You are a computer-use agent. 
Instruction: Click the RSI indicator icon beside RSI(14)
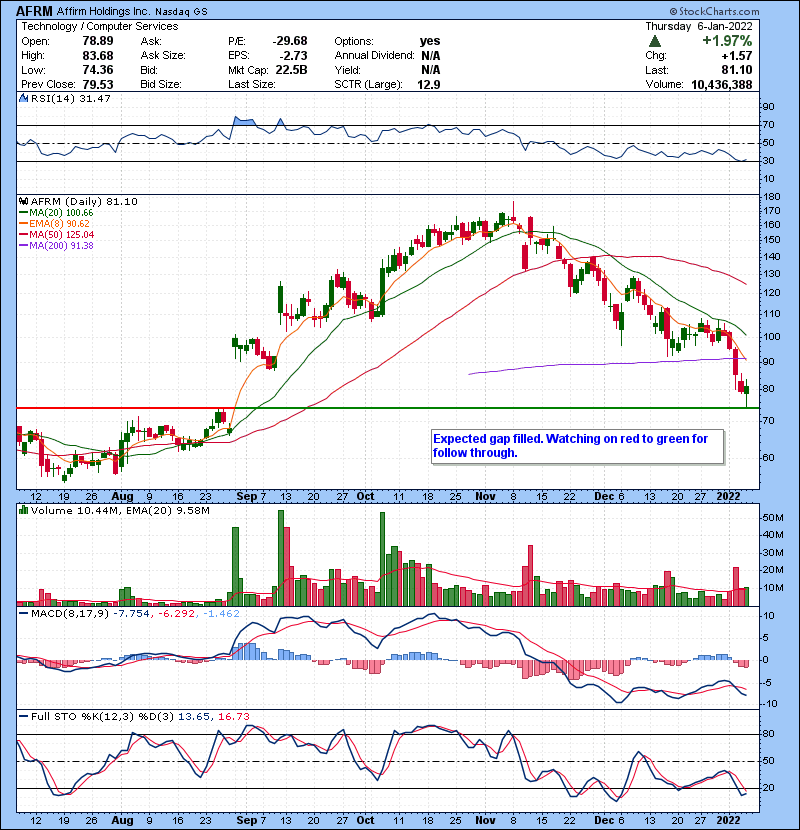(x=23, y=98)
